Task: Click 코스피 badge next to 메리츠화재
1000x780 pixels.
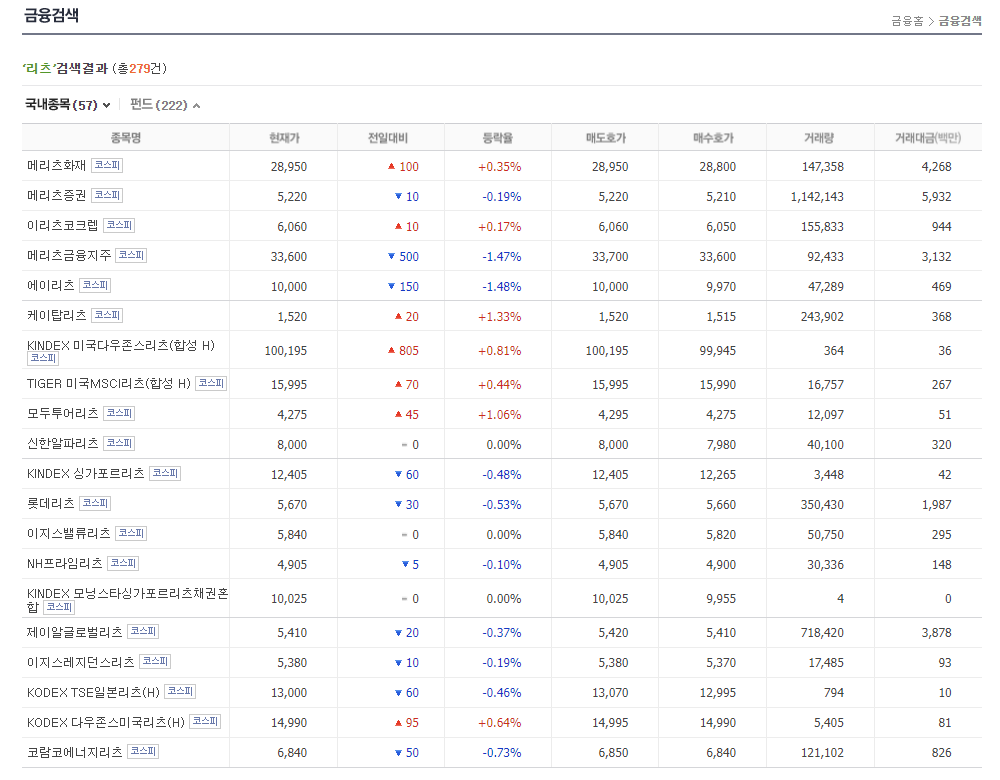Action: coord(107,165)
